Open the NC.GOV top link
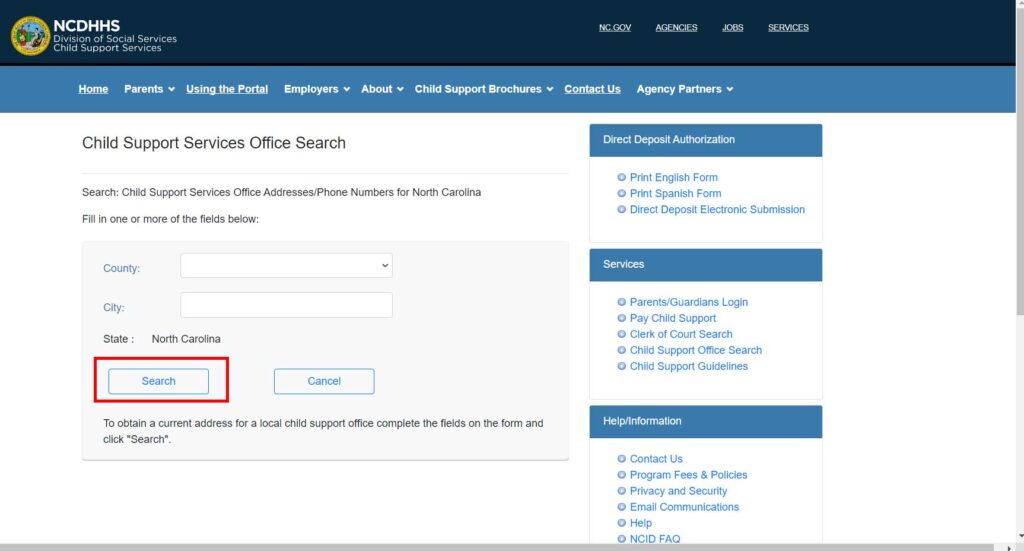This screenshot has height=551, width=1024. [x=615, y=27]
